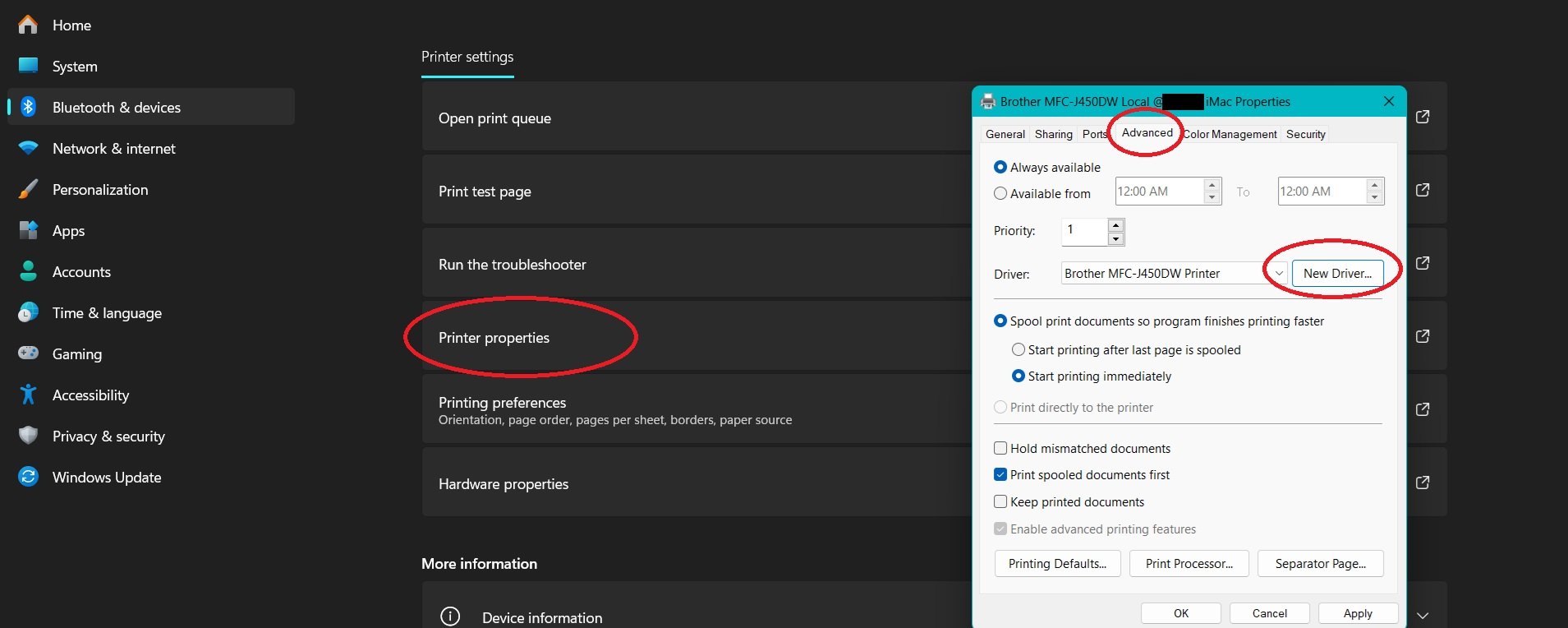Open Apps settings category
The width and height of the screenshot is (1568, 628).
[151, 231]
